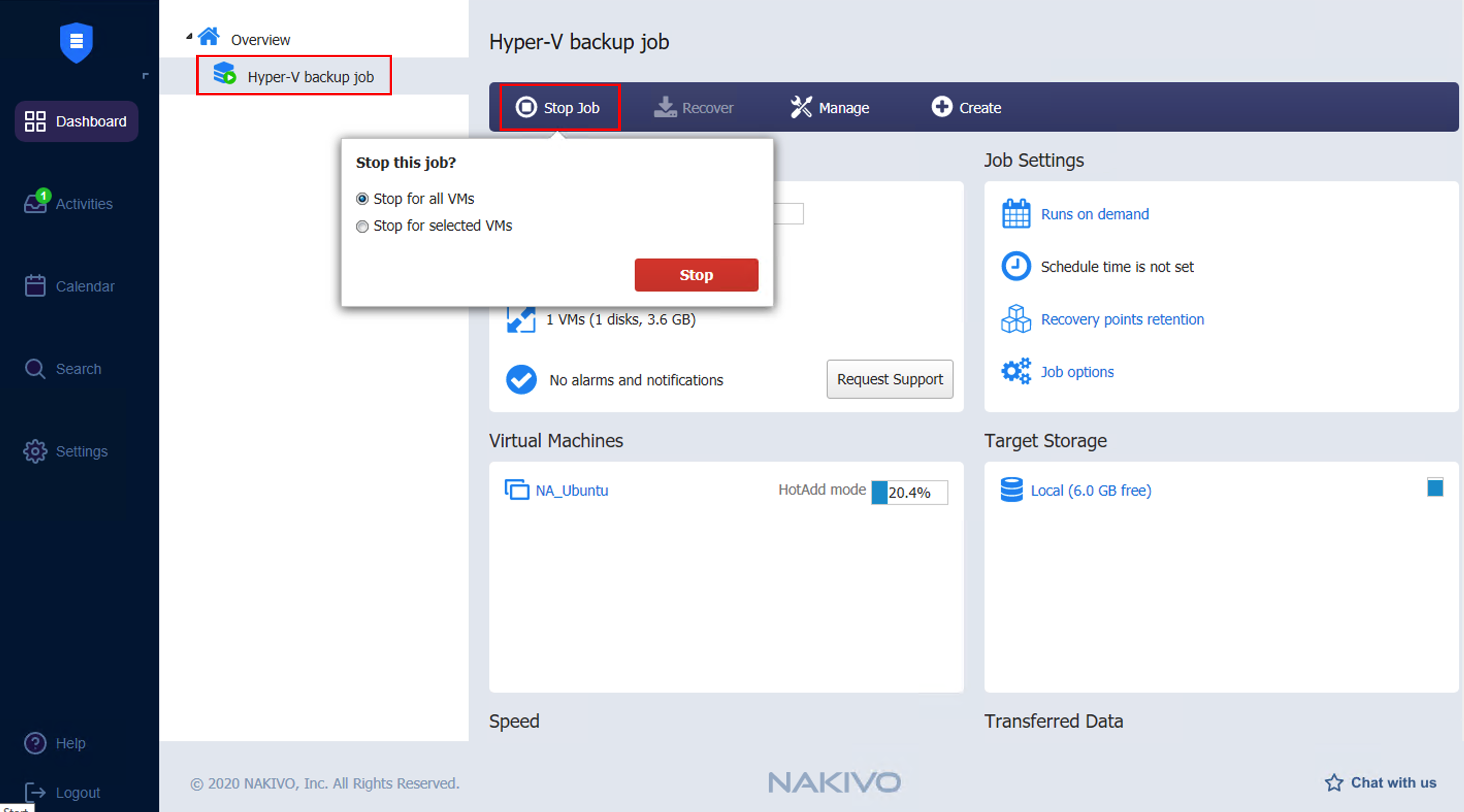This screenshot has width=1464, height=812.
Task: Open the Manage toolbar menu
Action: pos(830,107)
